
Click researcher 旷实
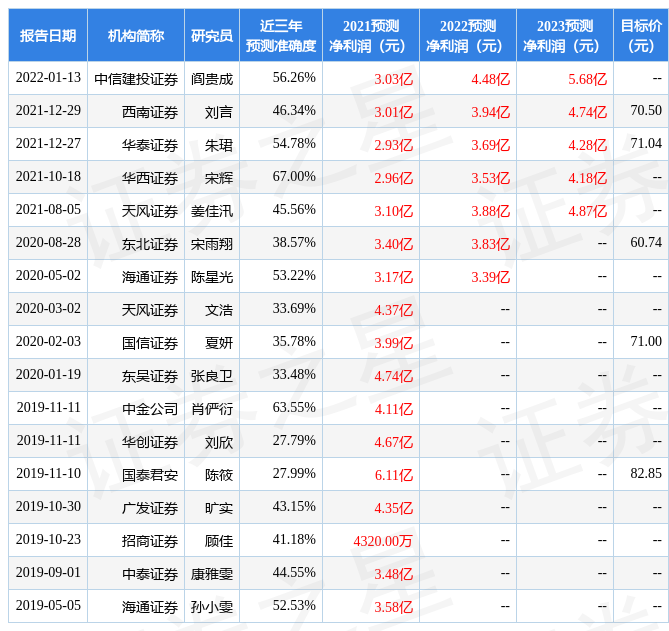(219, 508)
